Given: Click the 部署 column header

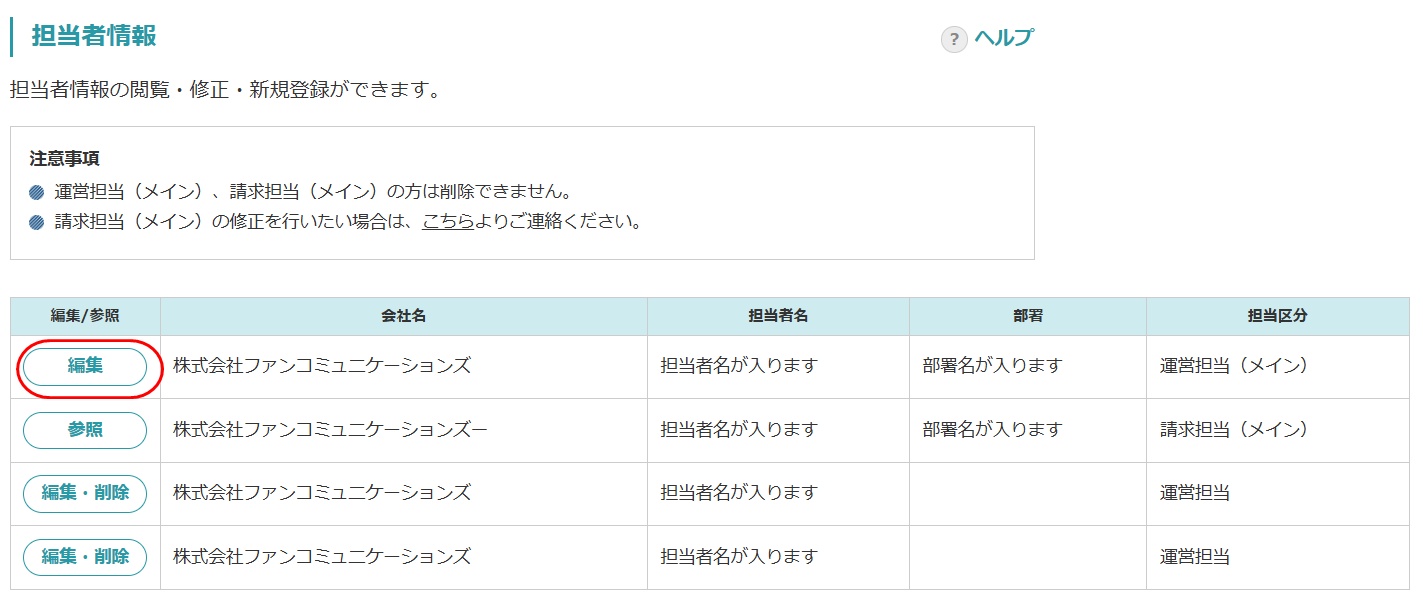Looking at the screenshot, I should (1027, 316).
